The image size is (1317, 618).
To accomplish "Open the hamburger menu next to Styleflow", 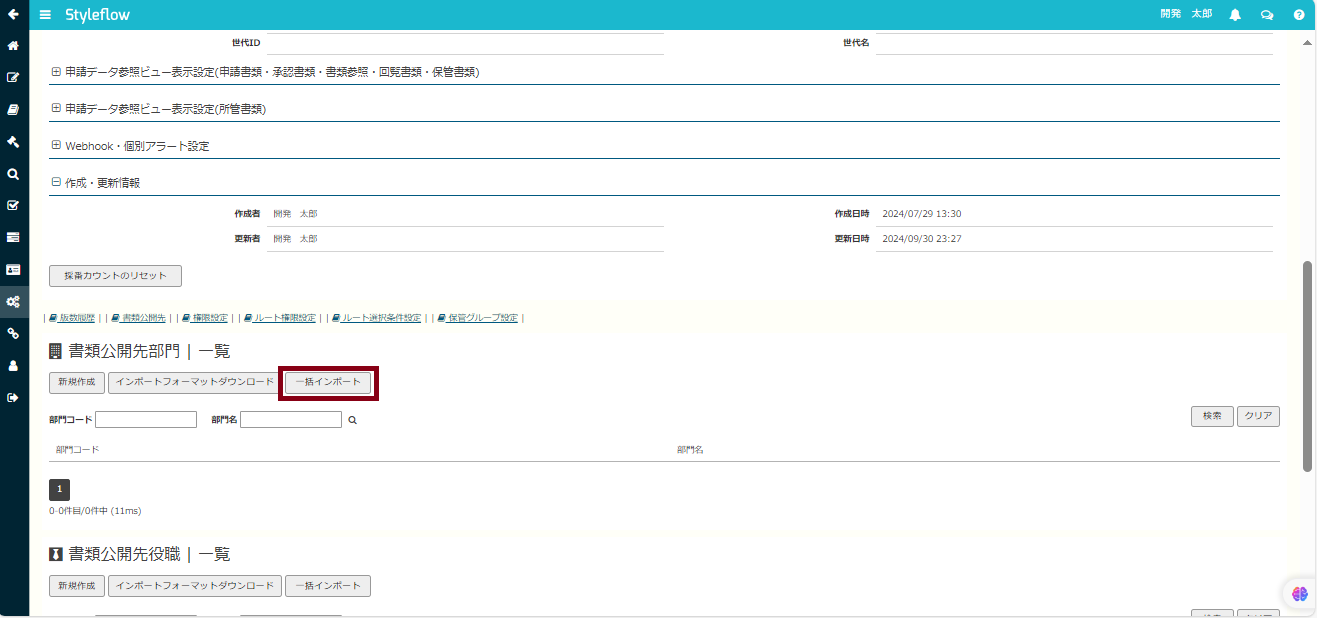I will [45, 15].
